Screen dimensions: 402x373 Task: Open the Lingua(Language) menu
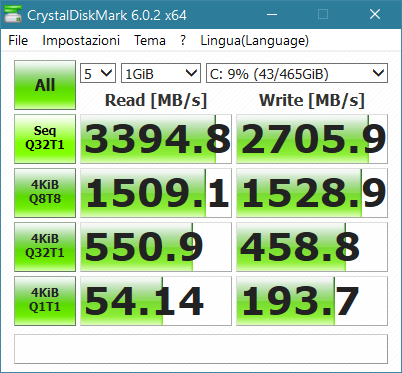(x=254, y=40)
